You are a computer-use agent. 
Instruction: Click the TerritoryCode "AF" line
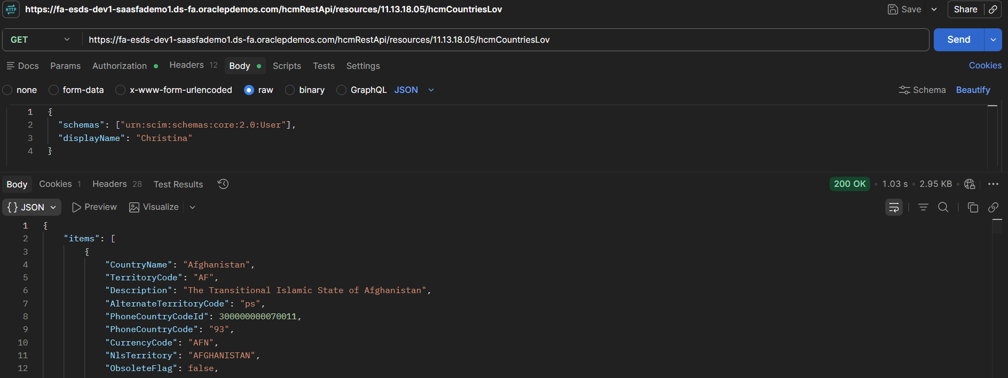(163, 278)
